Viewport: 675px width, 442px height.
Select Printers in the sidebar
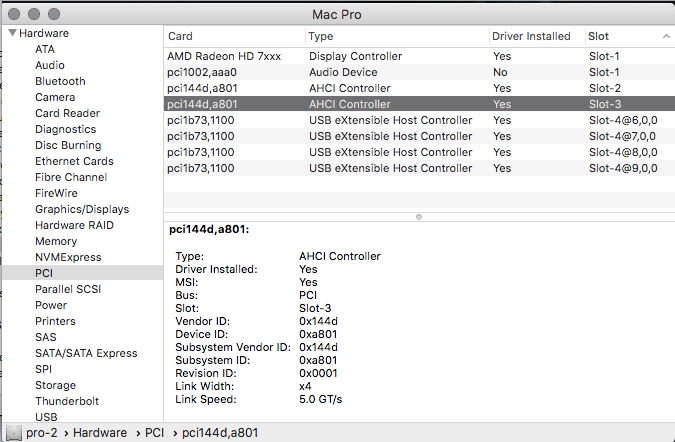point(55,321)
